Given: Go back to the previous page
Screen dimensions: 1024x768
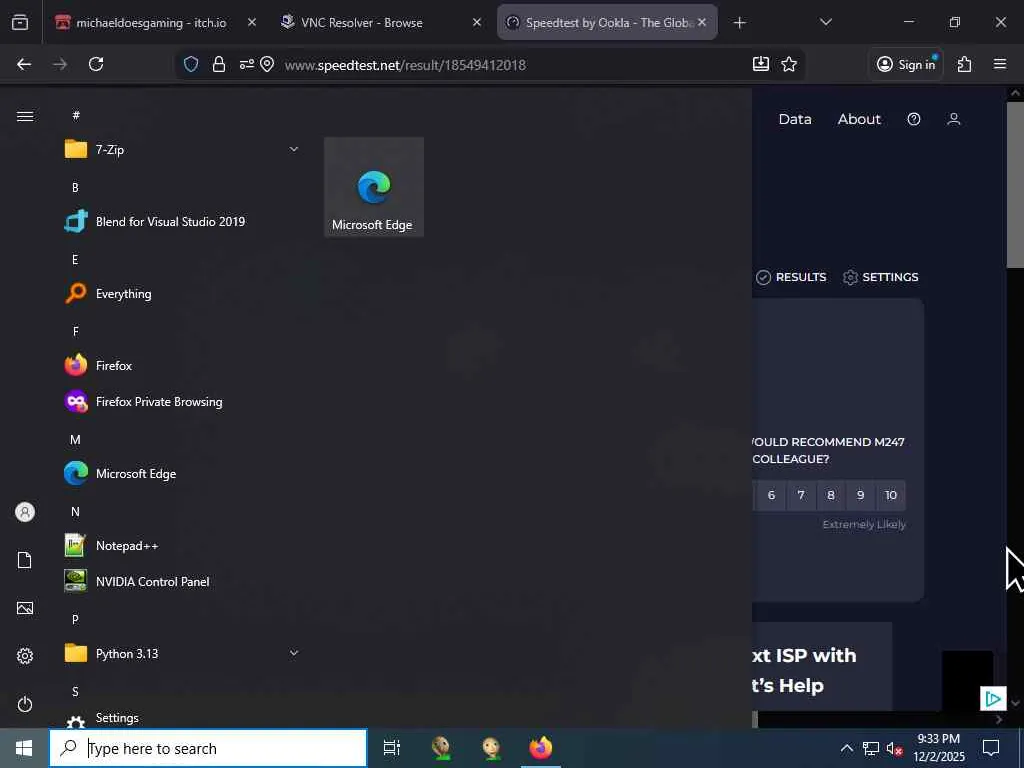Looking at the screenshot, I should tap(24, 64).
